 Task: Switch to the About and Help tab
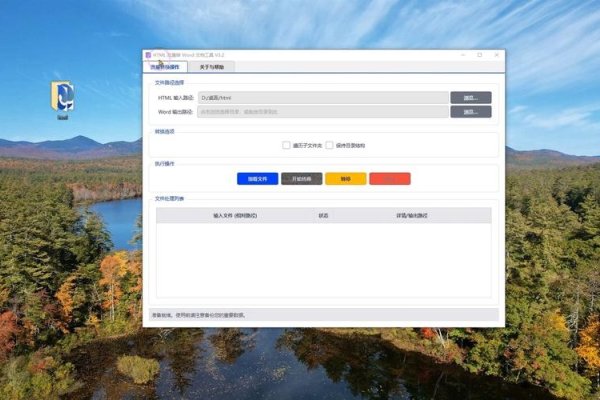pyautogui.click(x=211, y=67)
